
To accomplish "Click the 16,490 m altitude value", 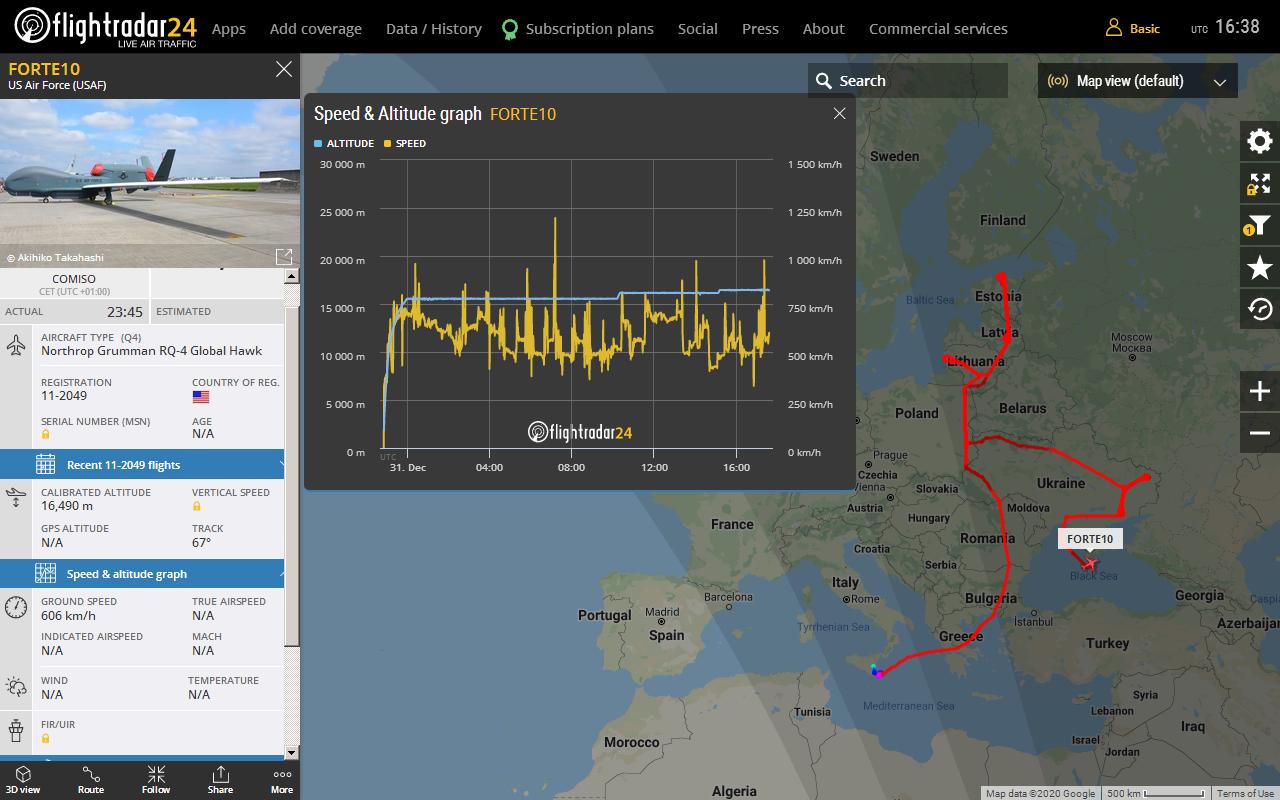I will click(67, 506).
